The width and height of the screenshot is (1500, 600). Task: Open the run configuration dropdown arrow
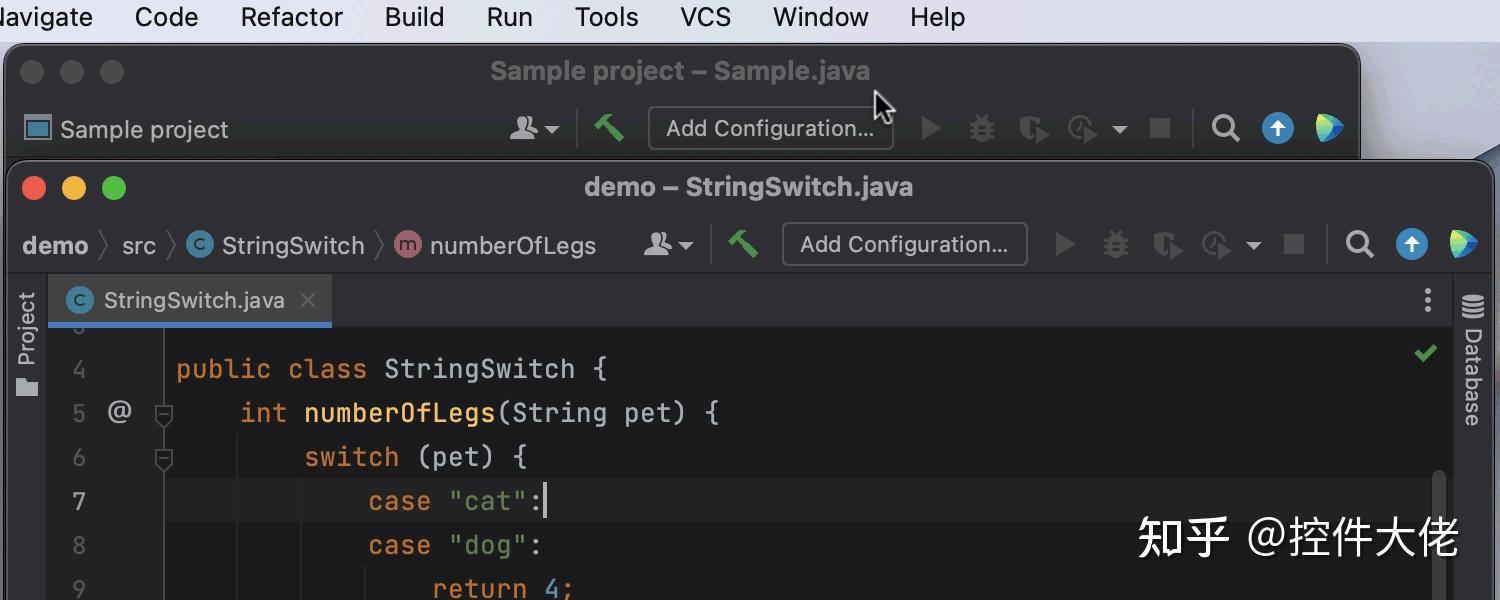point(1255,244)
